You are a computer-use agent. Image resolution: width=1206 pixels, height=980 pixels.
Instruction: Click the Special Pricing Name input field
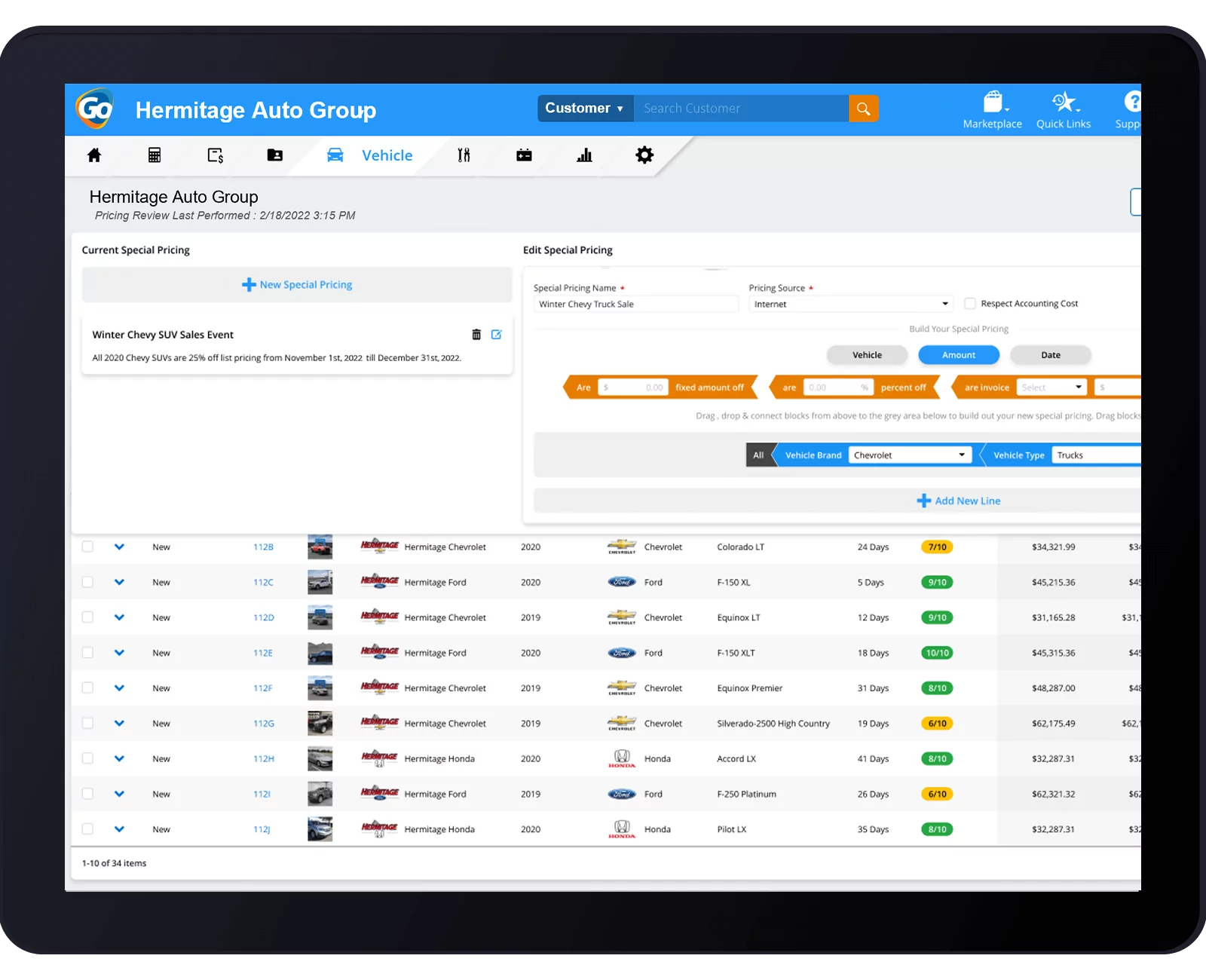(x=635, y=304)
